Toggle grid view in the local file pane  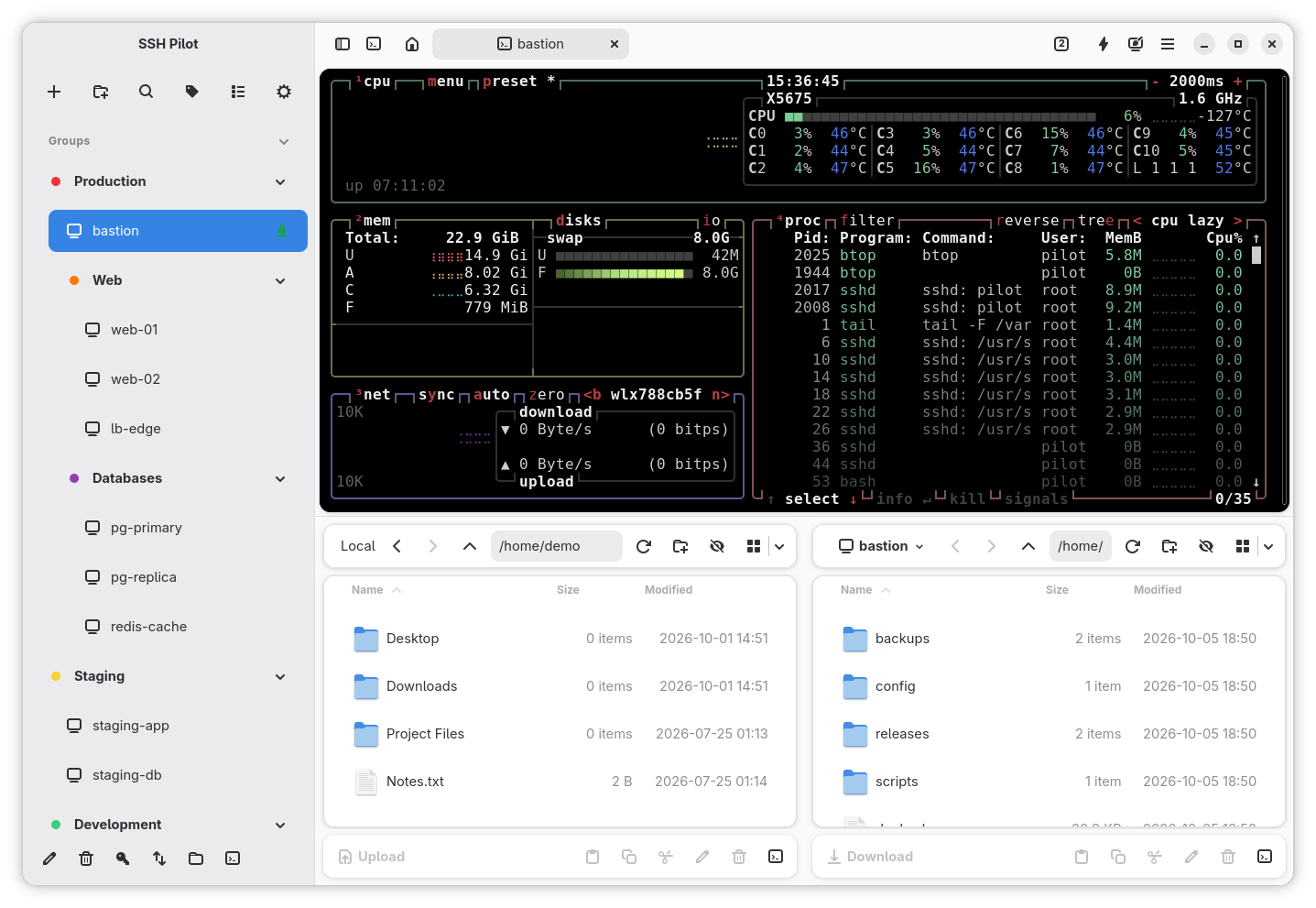point(754,546)
